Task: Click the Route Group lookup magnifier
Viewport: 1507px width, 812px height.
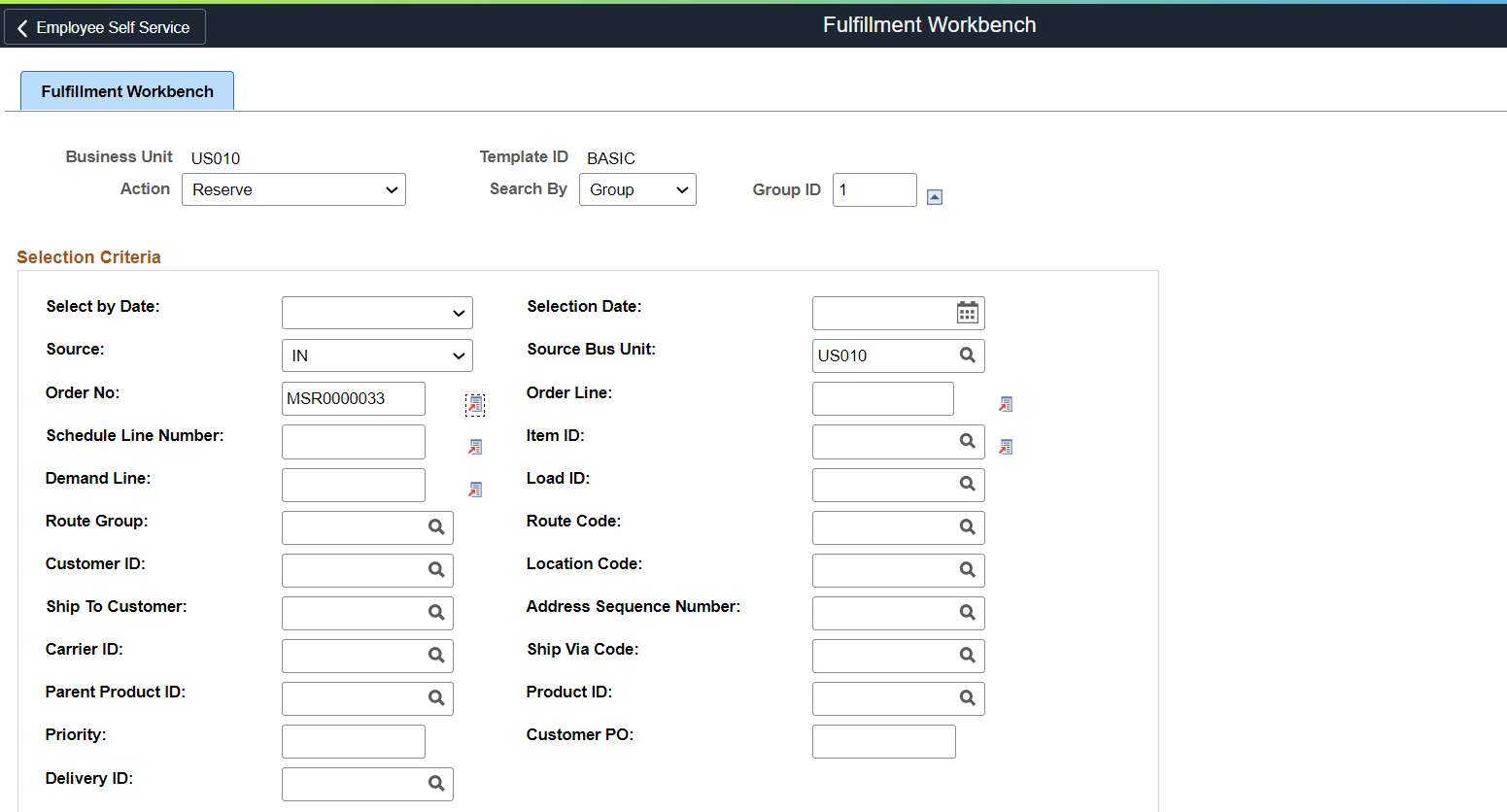Action: tap(436, 526)
